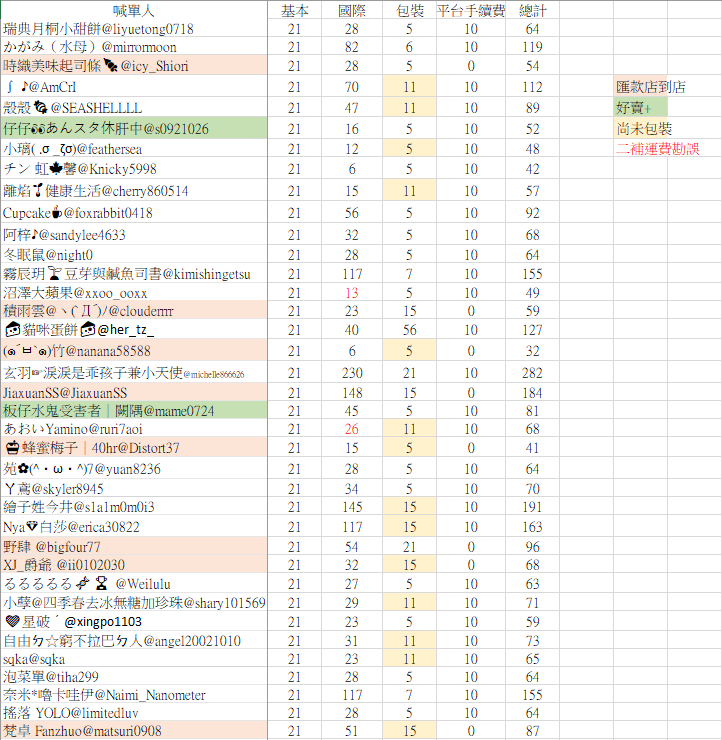
Task: Select name cell @angel20021010
Action: (134, 640)
